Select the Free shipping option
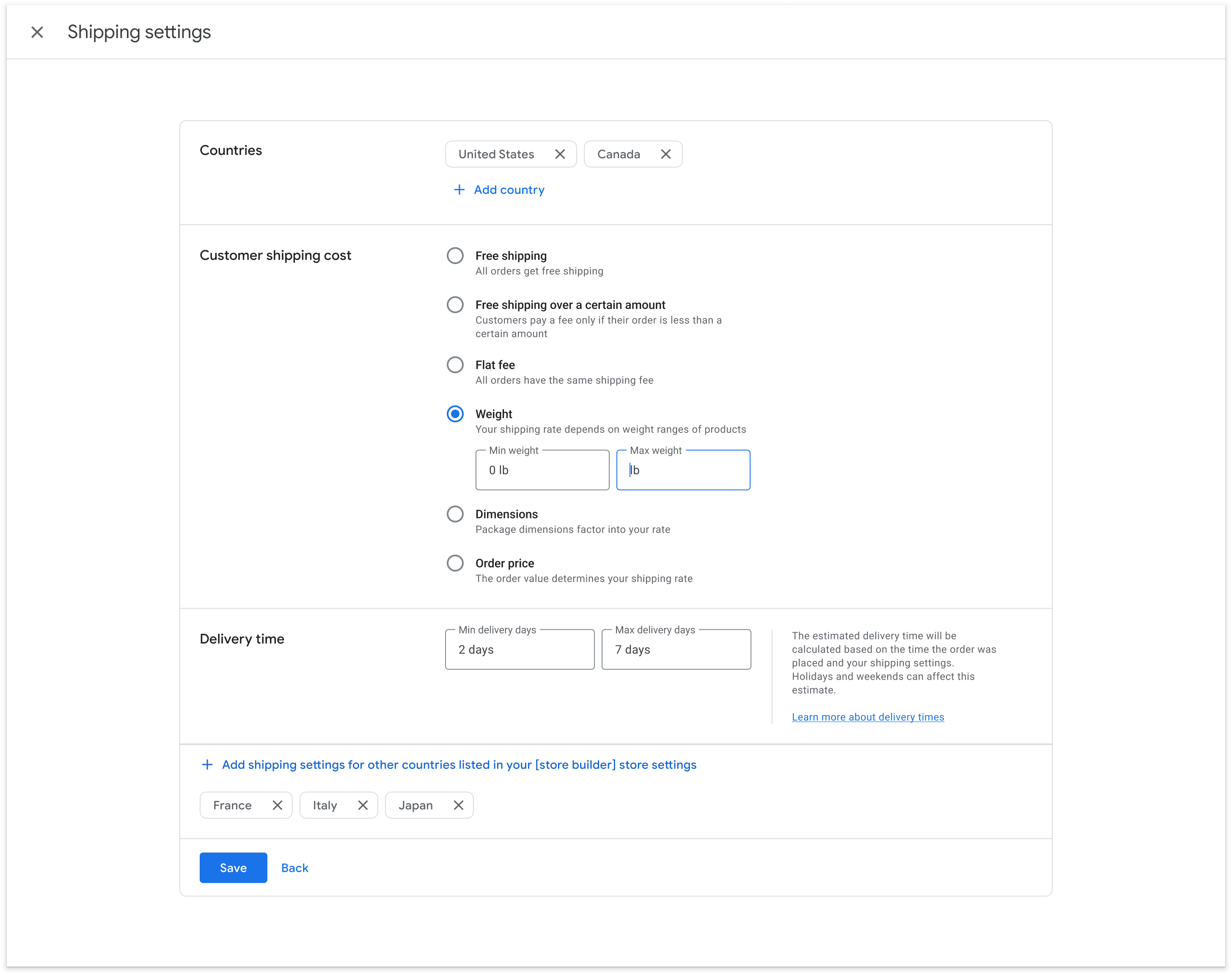This screenshot has height=975, width=1232. coord(455,256)
